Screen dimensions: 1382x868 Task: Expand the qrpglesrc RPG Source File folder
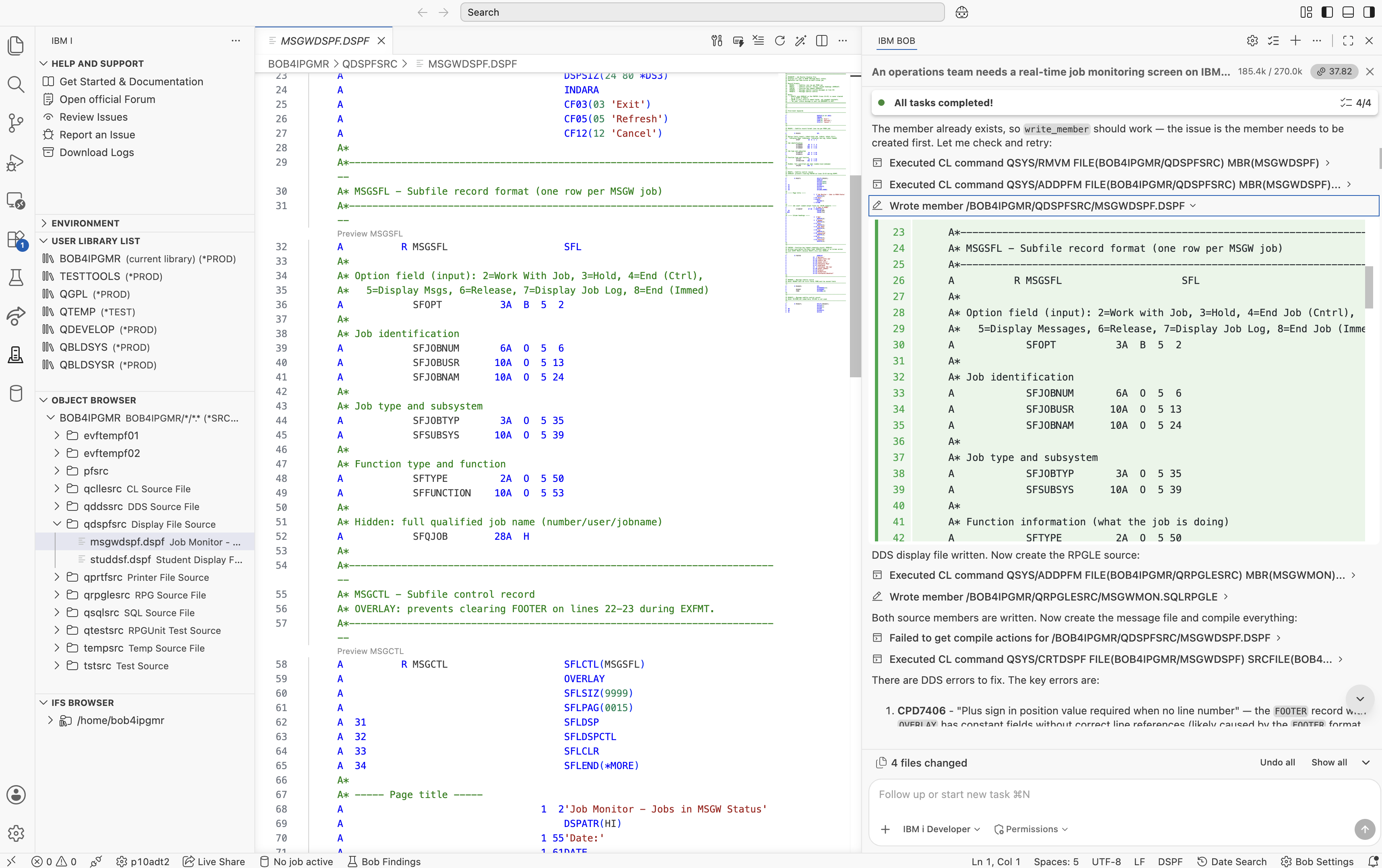(57, 595)
